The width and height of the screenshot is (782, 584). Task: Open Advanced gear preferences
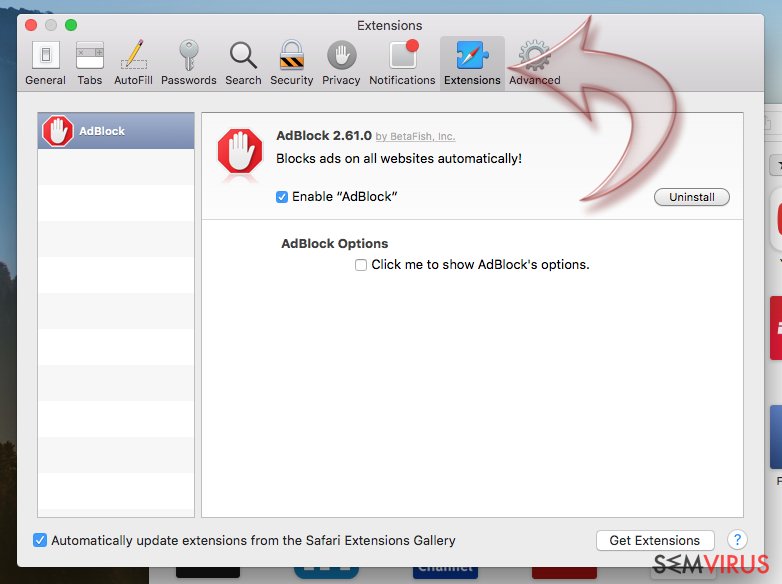pyautogui.click(x=535, y=63)
